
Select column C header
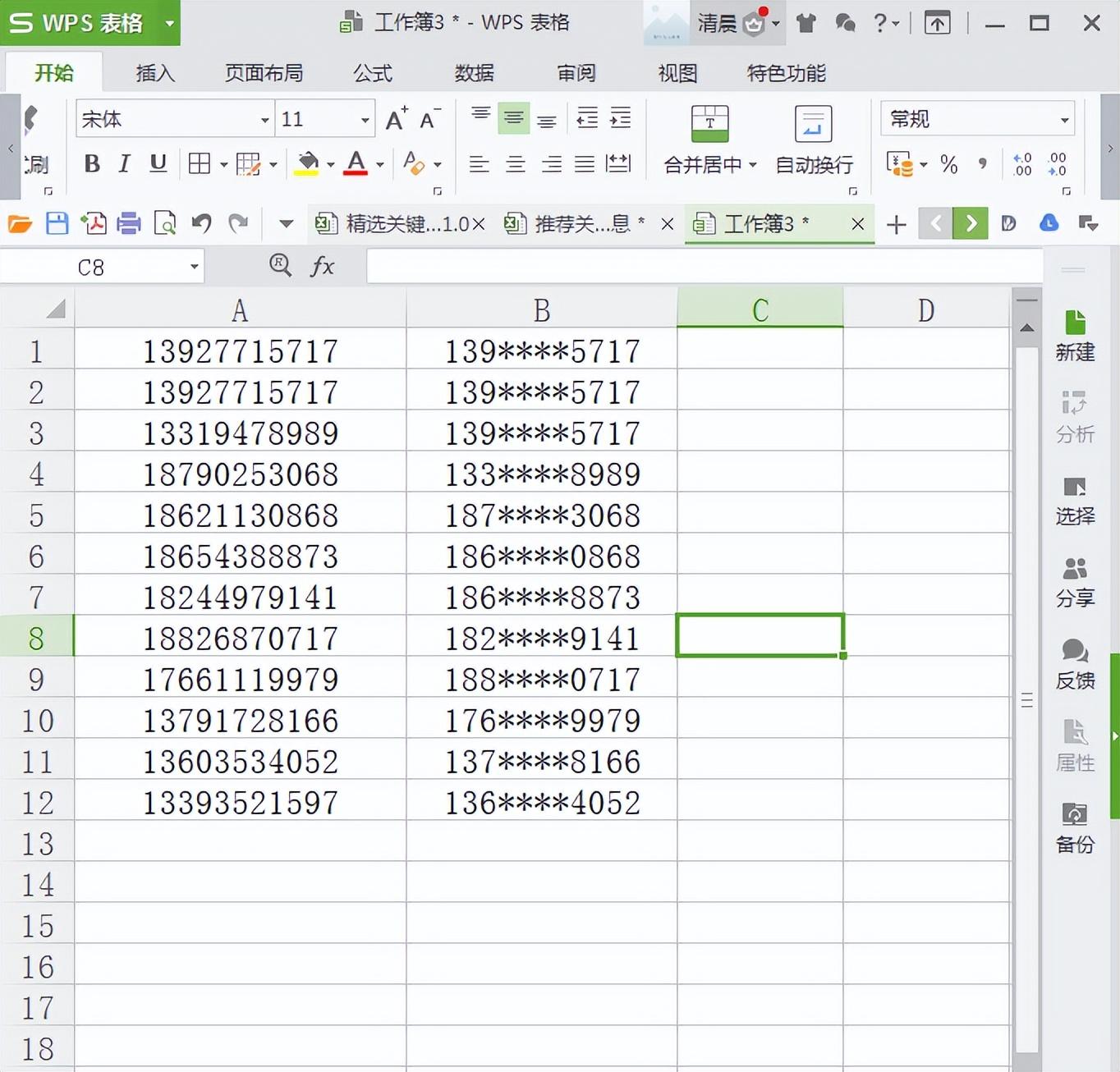760,309
